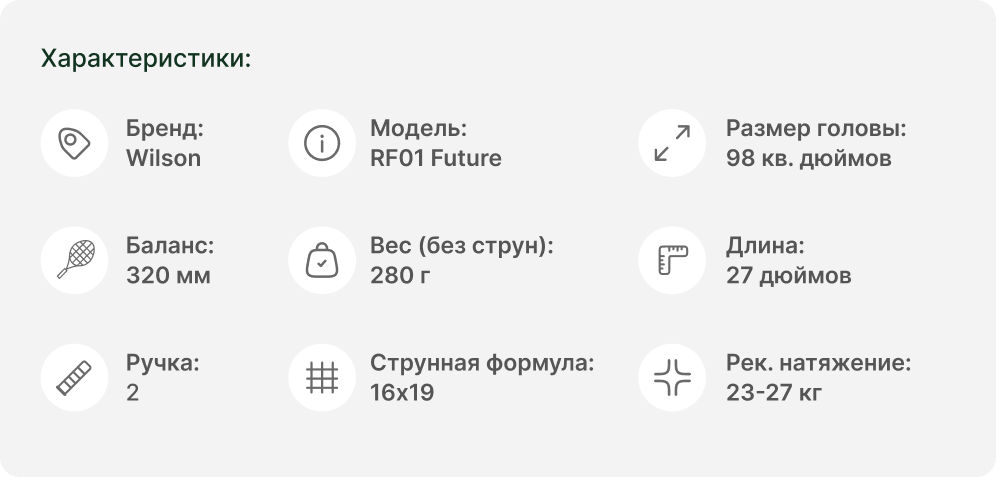
Task: Select the RF01 Future model text
Action: [x=435, y=158]
